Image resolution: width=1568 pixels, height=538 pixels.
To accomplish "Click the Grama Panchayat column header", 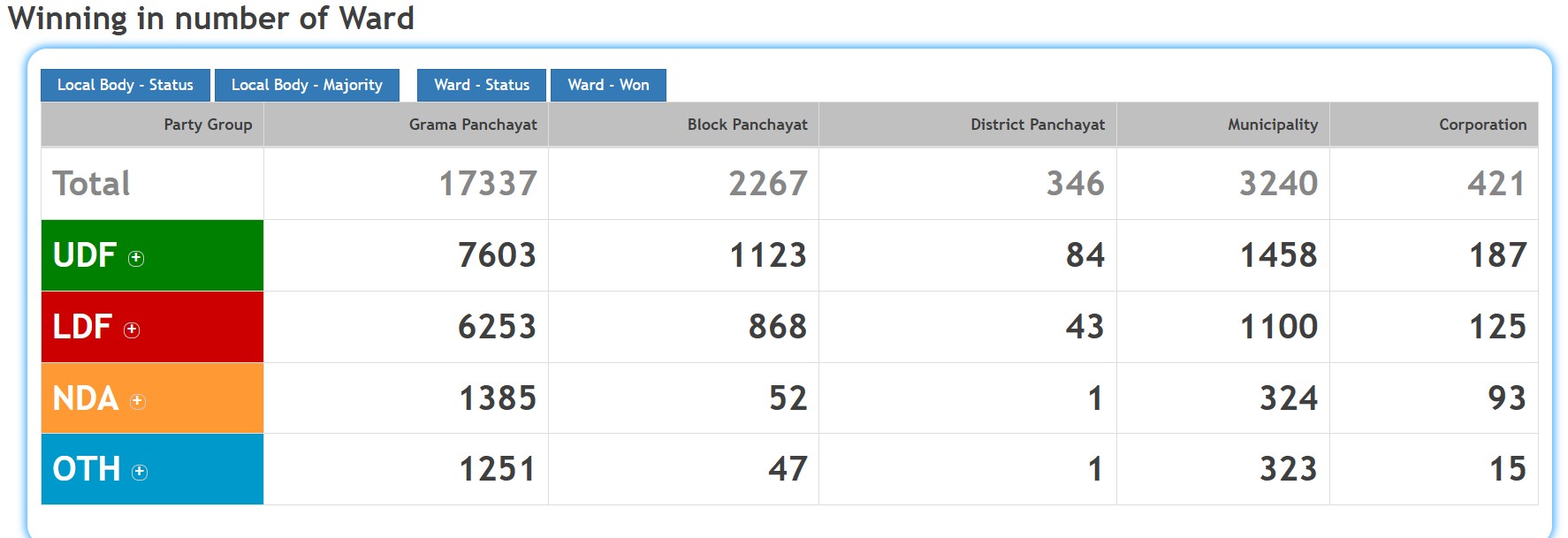I will point(472,125).
